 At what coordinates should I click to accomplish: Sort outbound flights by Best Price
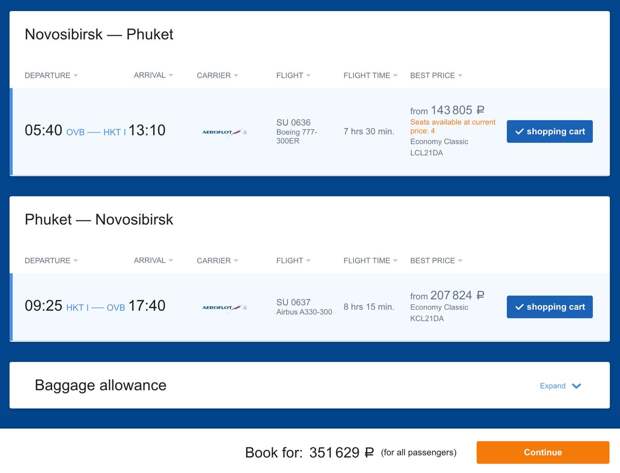tap(435, 76)
